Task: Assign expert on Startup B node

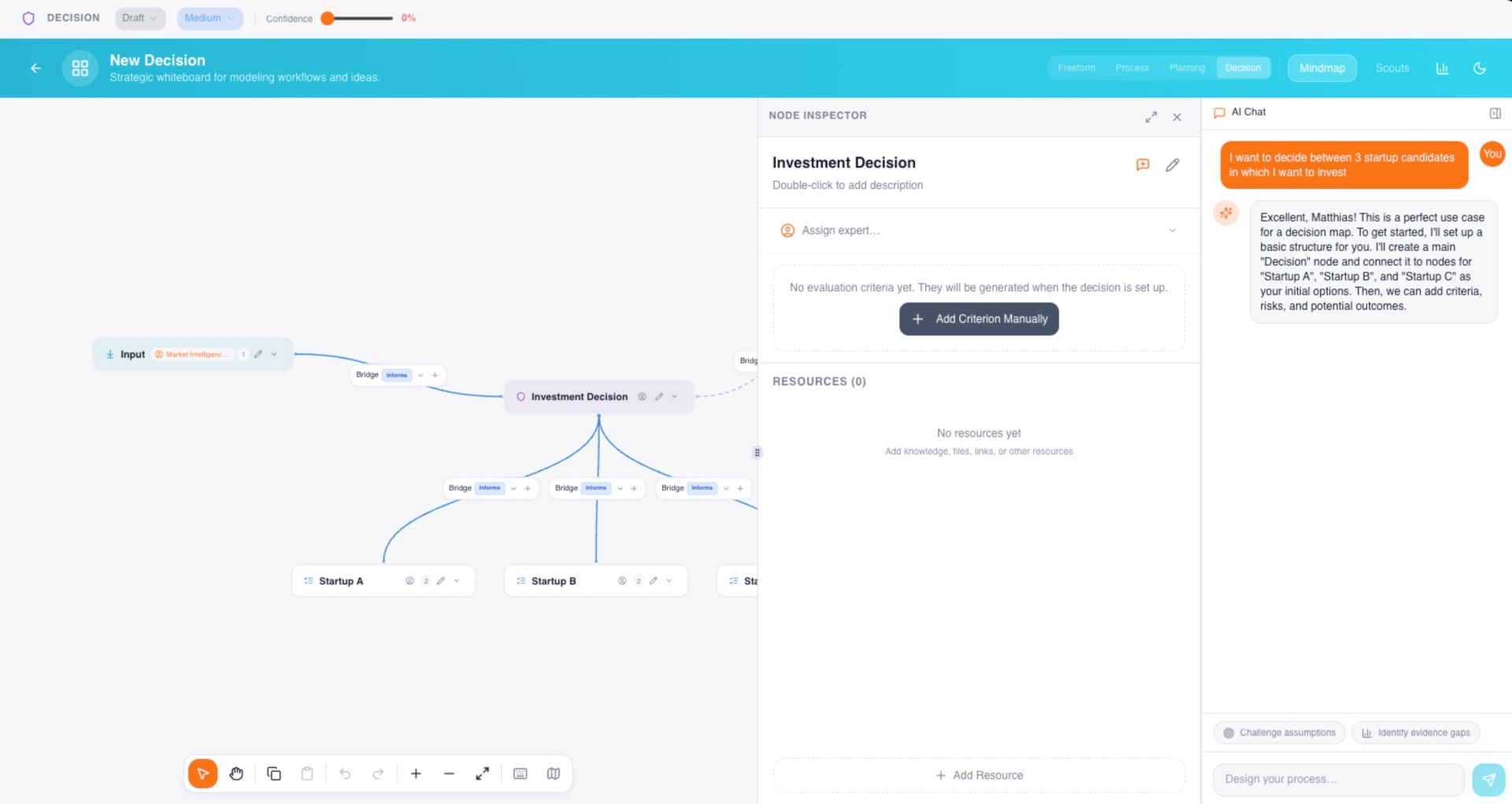Action: 622,581
